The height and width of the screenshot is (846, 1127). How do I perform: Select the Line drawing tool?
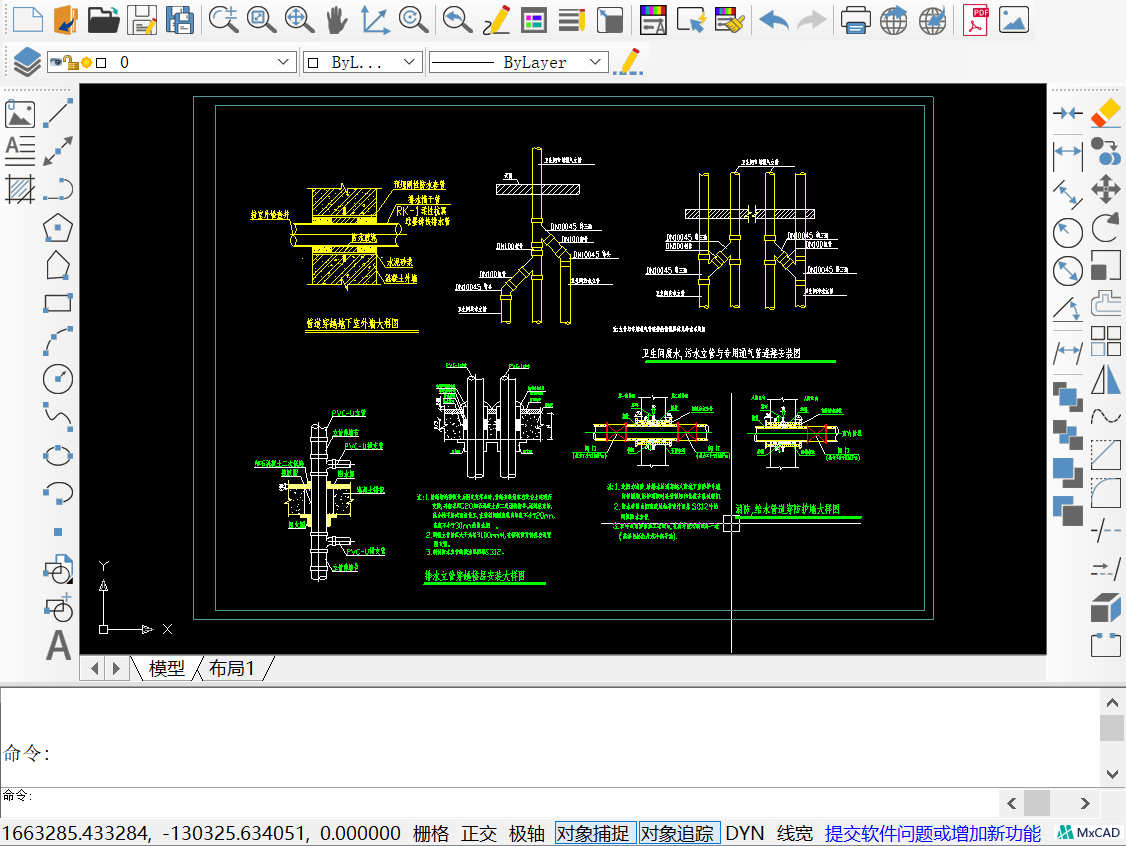(x=58, y=113)
